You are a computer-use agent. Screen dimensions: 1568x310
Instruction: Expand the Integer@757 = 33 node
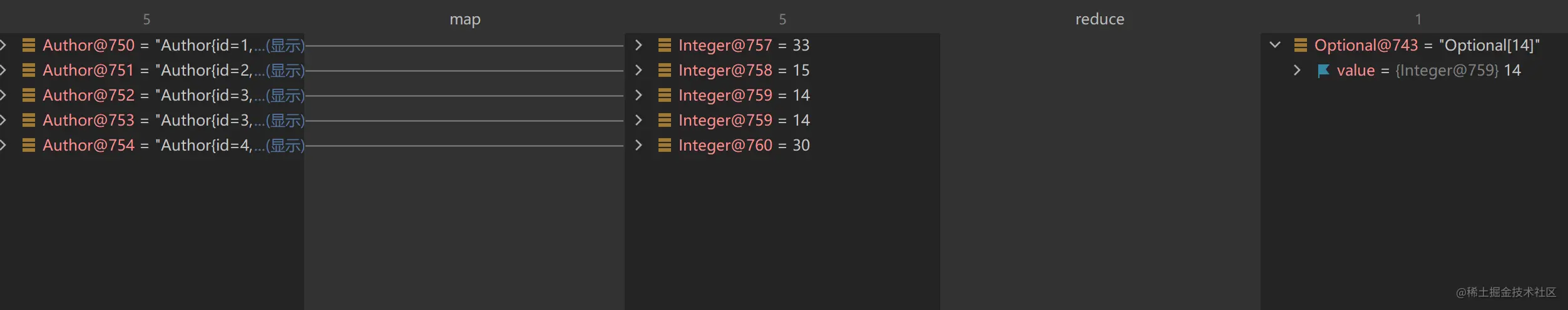[638, 45]
